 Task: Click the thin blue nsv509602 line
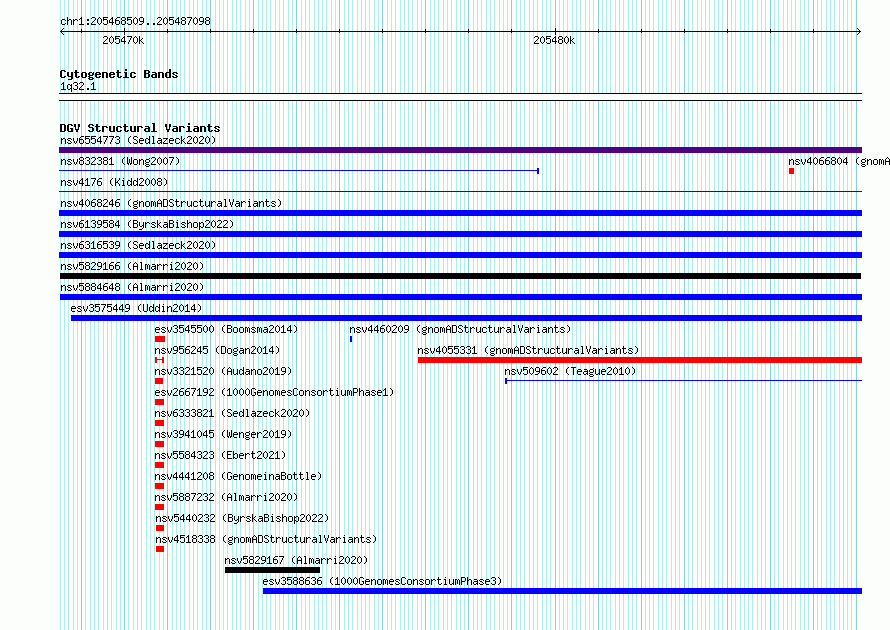(683, 381)
